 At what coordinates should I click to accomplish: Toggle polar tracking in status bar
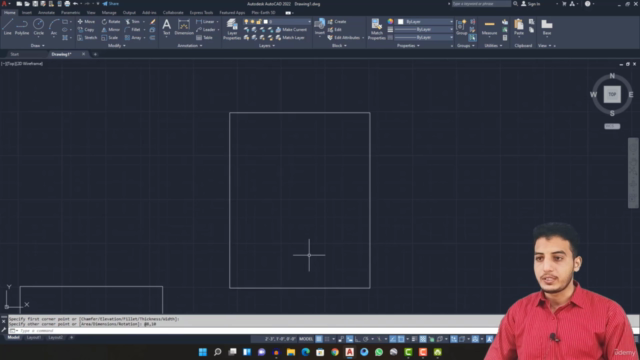click(366, 339)
